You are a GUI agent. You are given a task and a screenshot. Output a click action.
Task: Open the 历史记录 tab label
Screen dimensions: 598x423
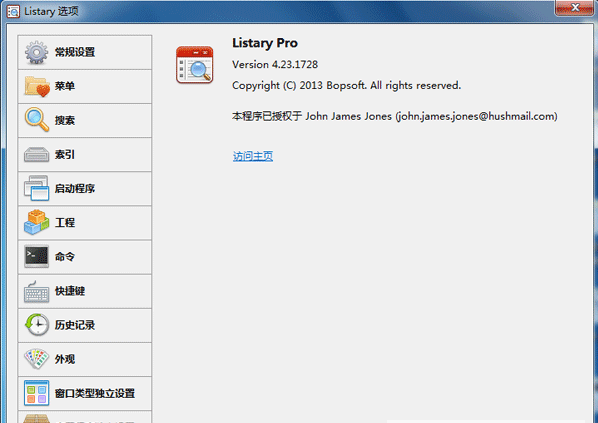[75, 325]
